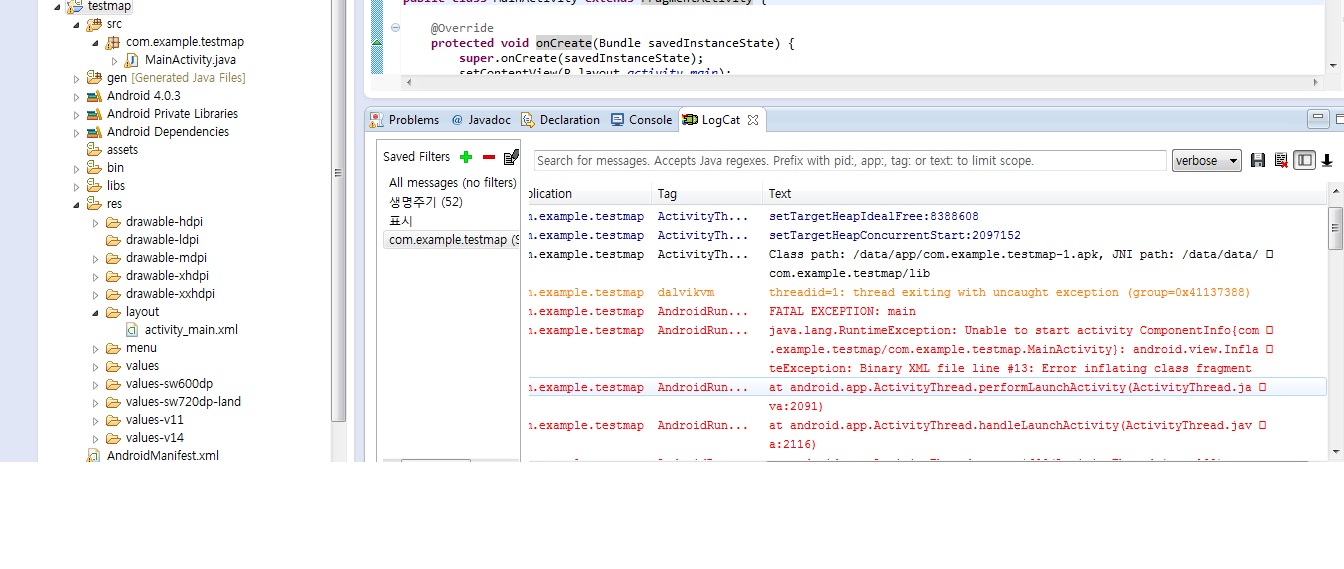Select the MainActivity.java file icon
Viewport: 1344px width, 569px height.
coord(132,60)
